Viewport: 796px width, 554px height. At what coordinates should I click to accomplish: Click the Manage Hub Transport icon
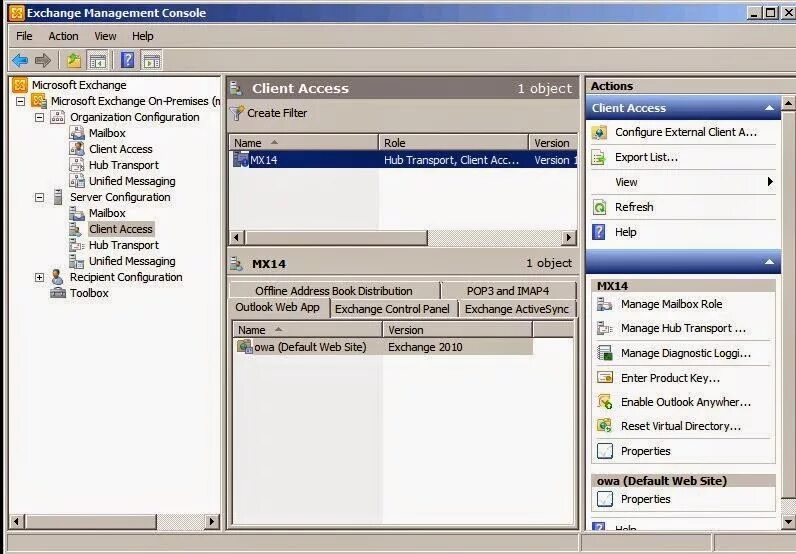pyautogui.click(x=605, y=329)
